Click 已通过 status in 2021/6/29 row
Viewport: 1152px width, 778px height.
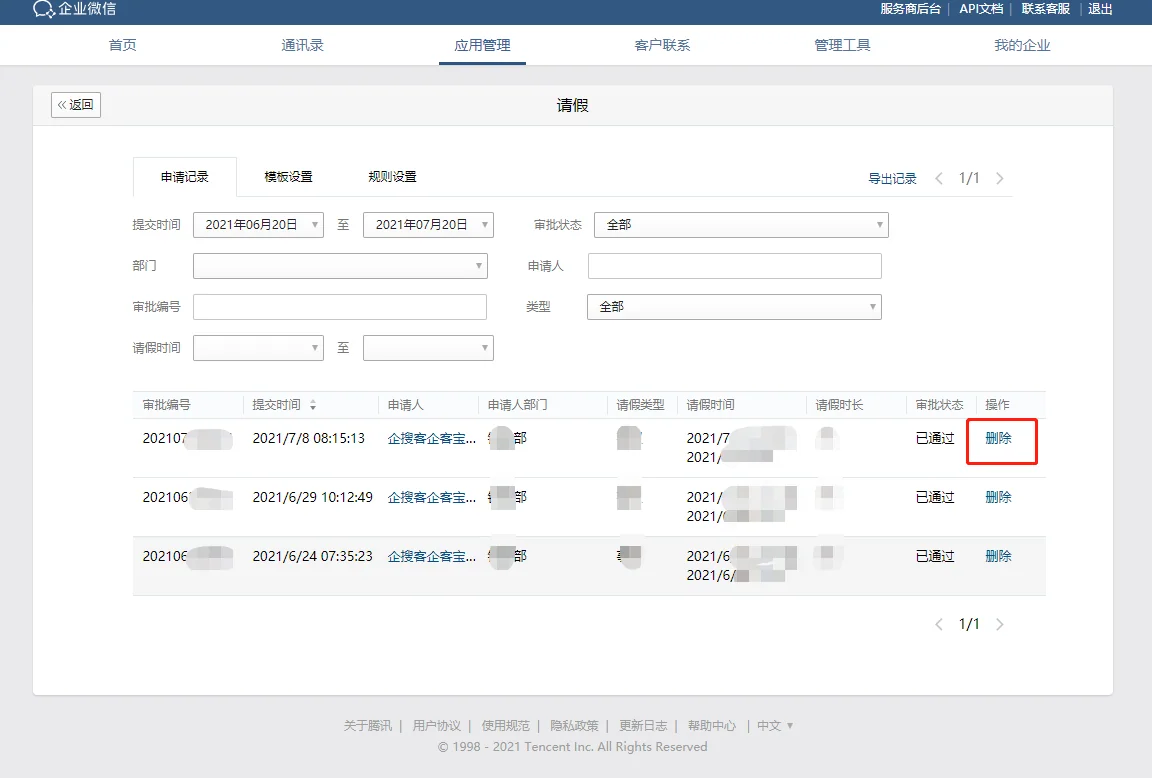tap(935, 497)
